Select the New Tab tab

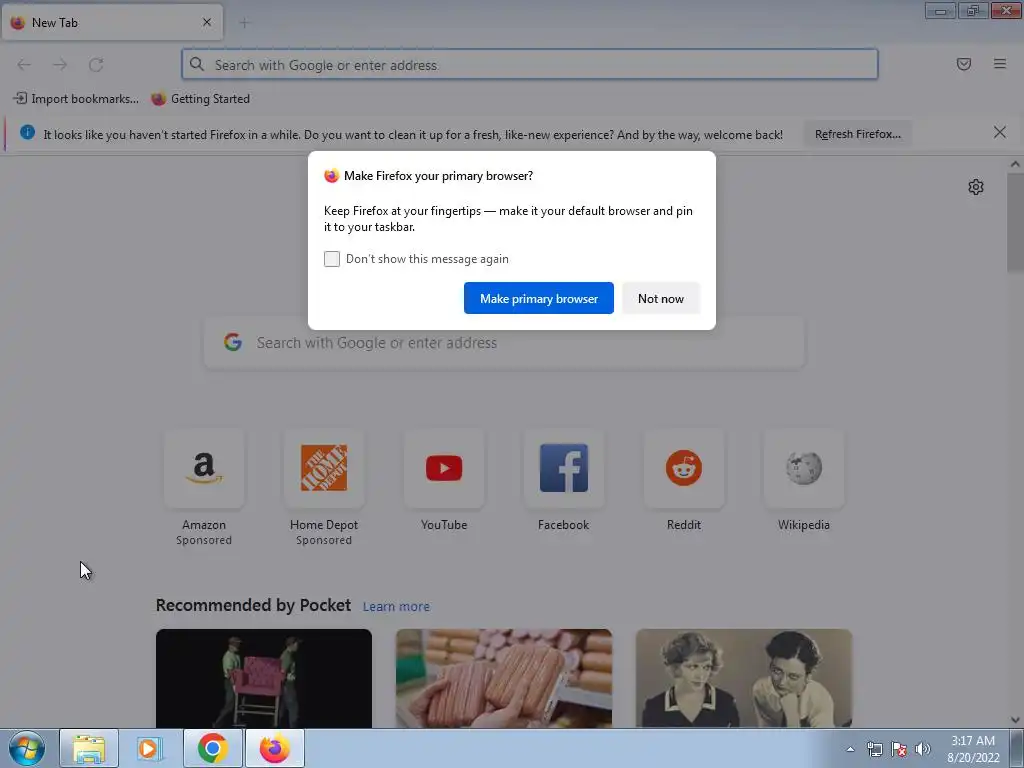[112, 22]
